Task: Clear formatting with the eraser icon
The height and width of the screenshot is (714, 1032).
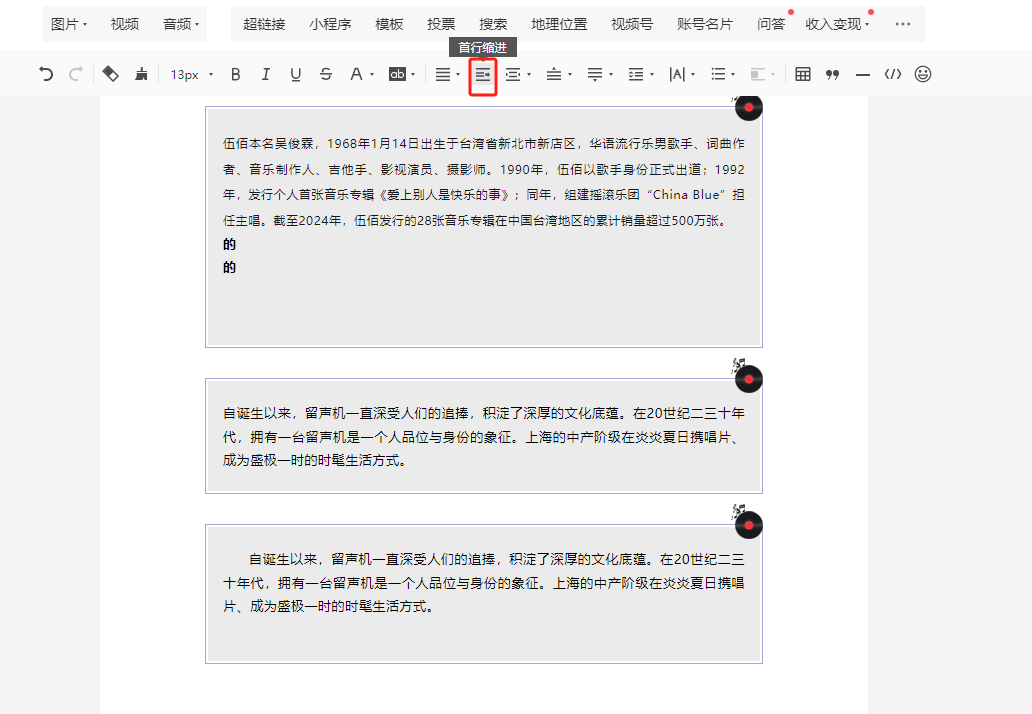Action: point(111,74)
